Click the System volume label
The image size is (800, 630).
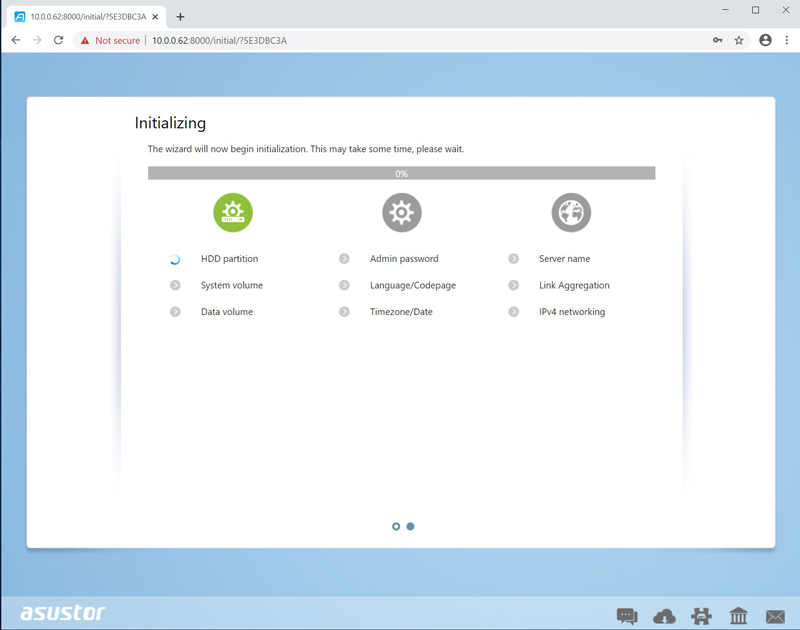coord(232,285)
